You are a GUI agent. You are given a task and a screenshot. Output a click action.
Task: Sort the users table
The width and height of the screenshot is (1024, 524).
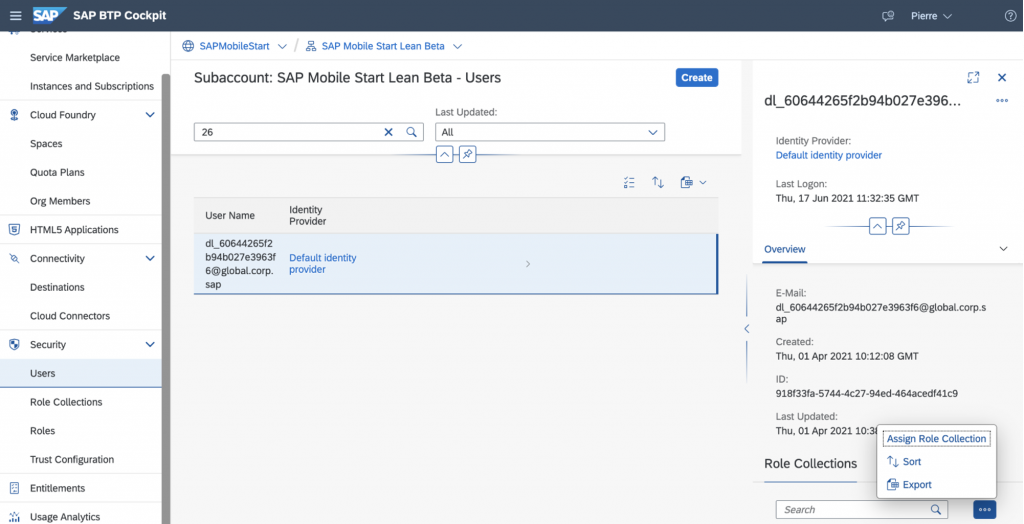coord(658,183)
